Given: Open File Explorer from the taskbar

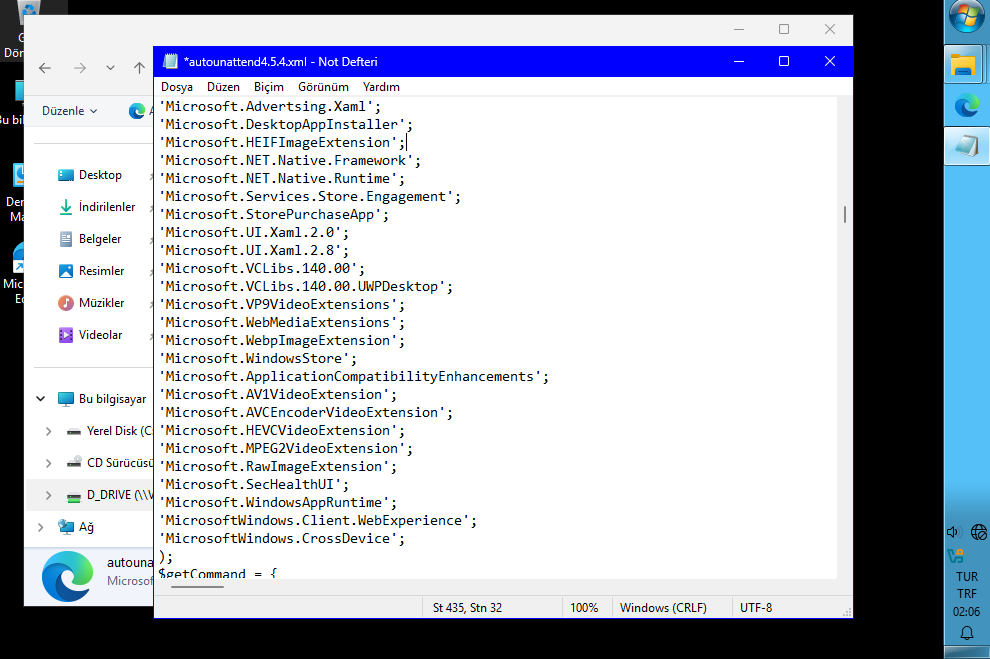Looking at the screenshot, I should click(963, 65).
